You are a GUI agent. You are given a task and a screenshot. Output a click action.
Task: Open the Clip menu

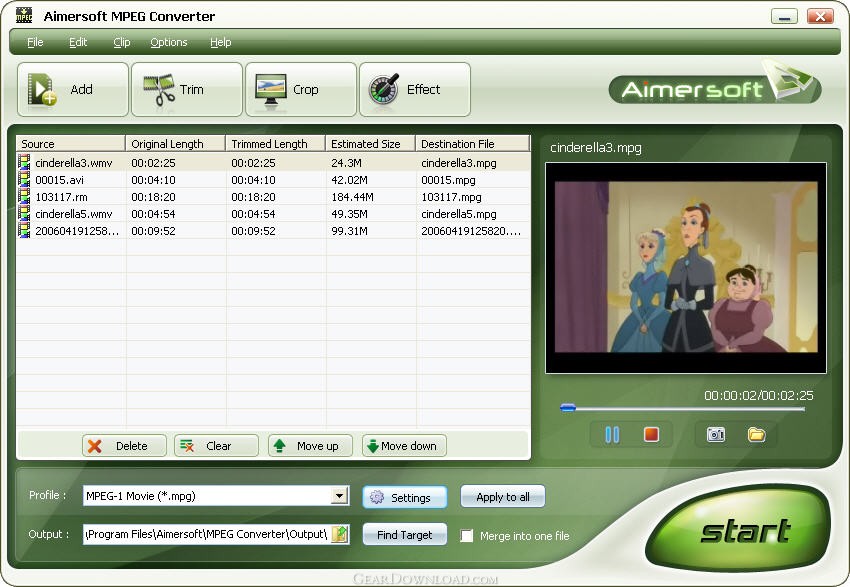coord(122,42)
